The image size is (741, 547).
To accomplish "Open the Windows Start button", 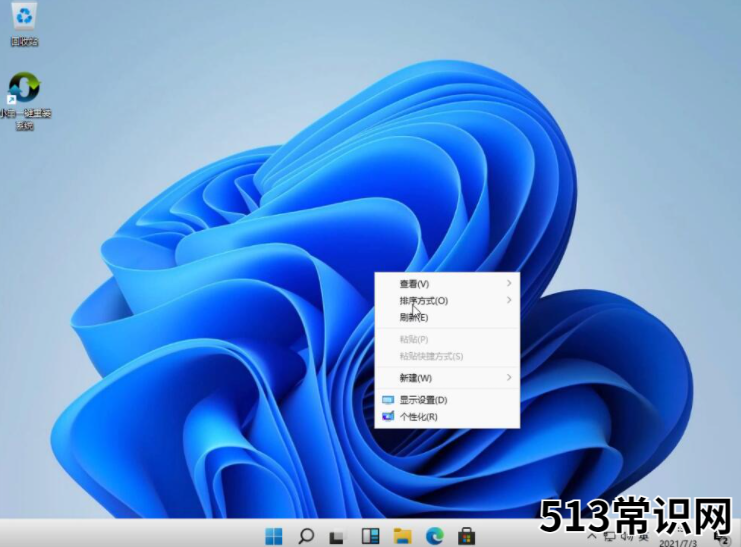I will (x=274, y=536).
